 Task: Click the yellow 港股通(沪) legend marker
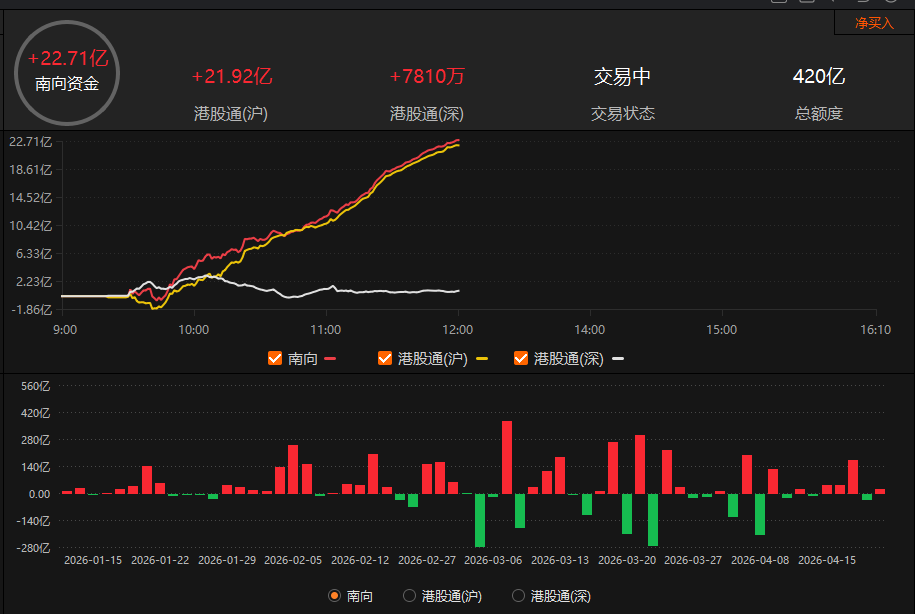coord(482,358)
